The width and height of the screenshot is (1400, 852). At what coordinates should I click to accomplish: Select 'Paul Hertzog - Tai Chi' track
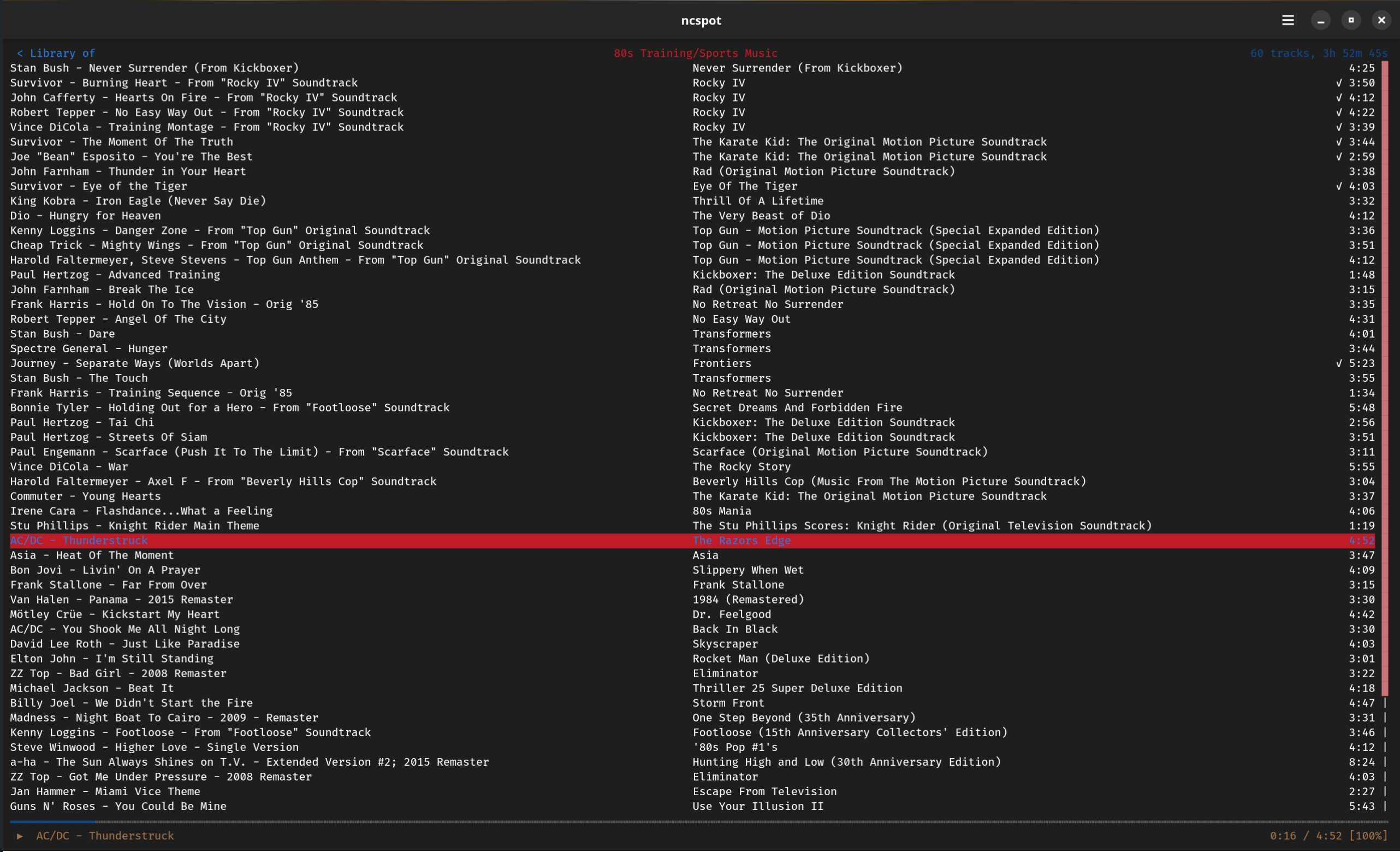tap(692, 423)
